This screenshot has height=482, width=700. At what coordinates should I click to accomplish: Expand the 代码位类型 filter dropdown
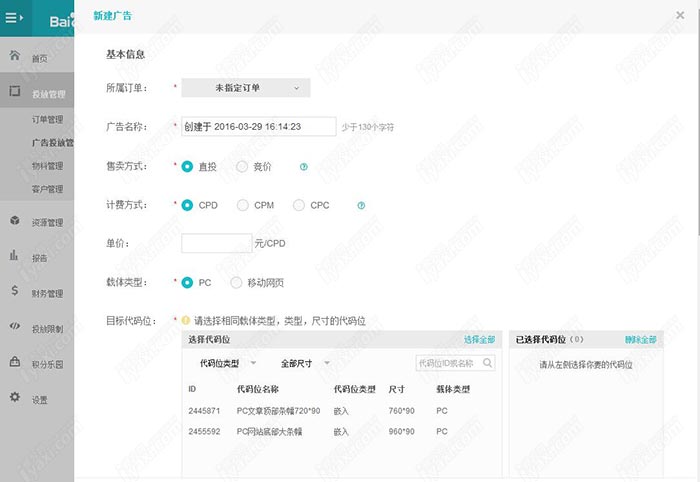click(x=228, y=362)
